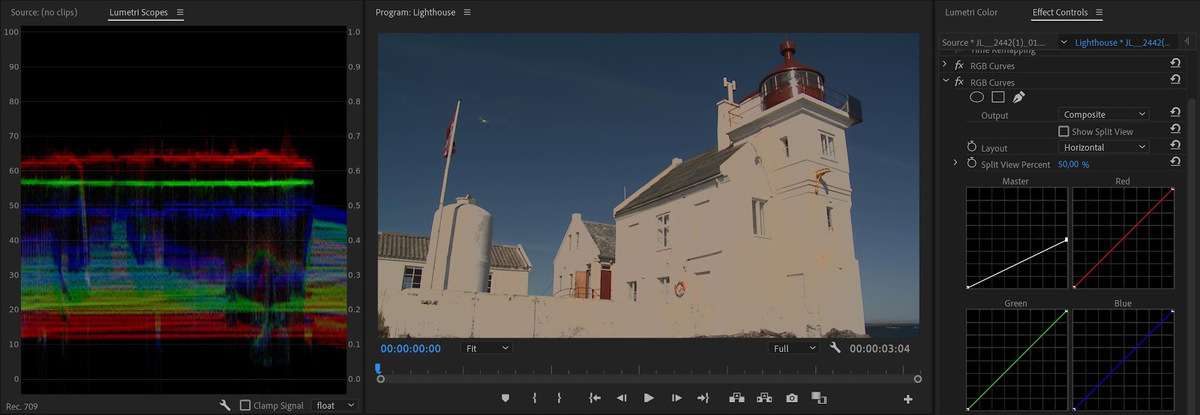Toggle fx on second RGB Curves
This screenshot has width=1200, height=415.
tap(960, 82)
